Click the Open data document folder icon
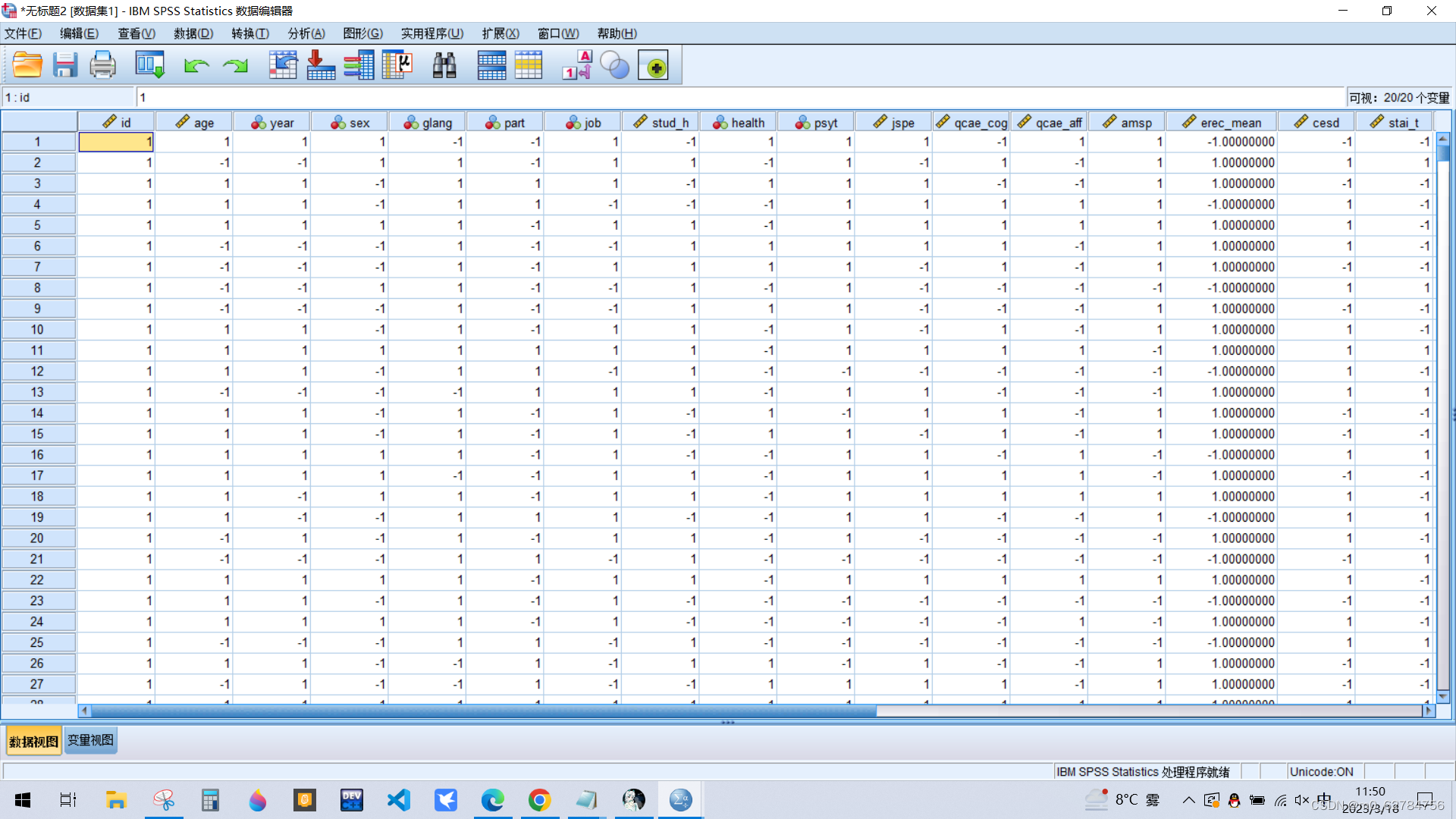 pyautogui.click(x=27, y=65)
